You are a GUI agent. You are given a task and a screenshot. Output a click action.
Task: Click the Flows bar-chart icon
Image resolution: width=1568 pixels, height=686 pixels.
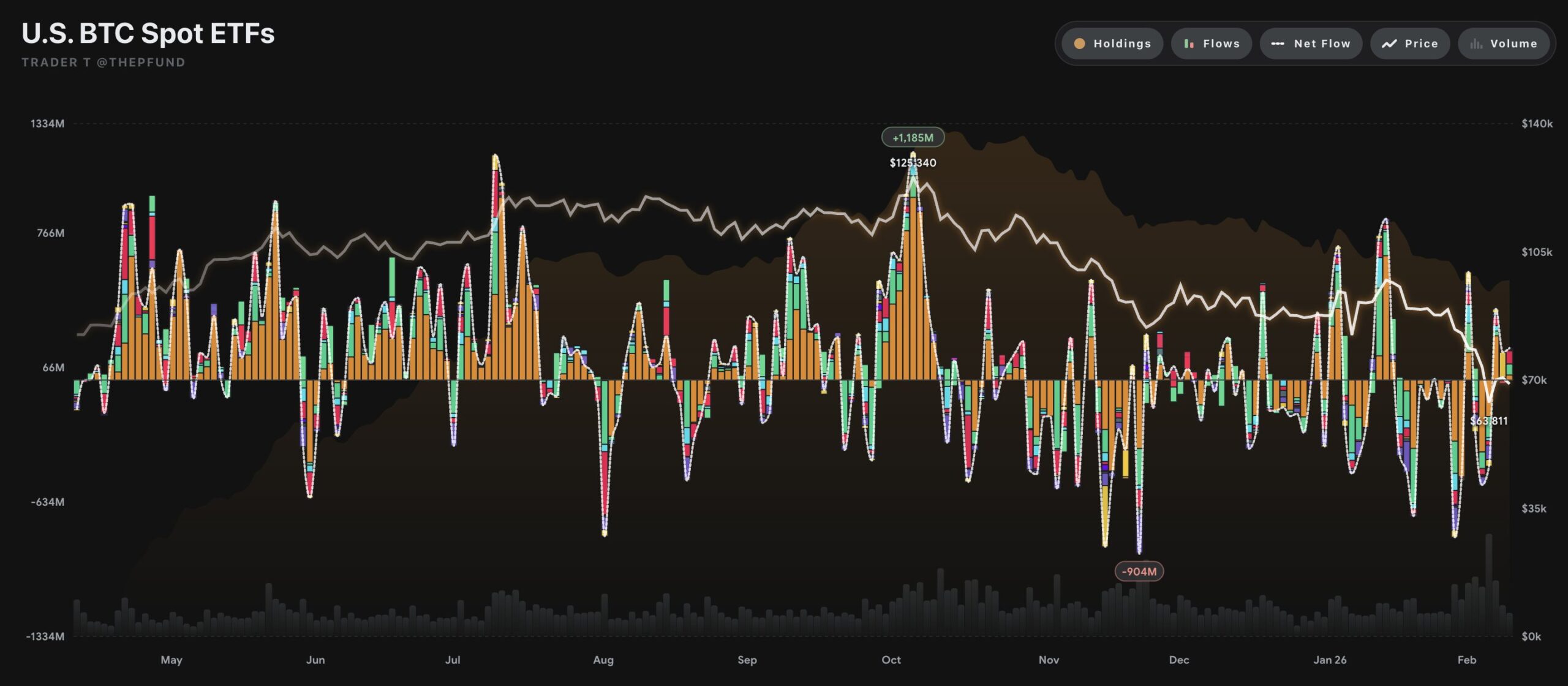pyautogui.click(x=1189, y=43)
